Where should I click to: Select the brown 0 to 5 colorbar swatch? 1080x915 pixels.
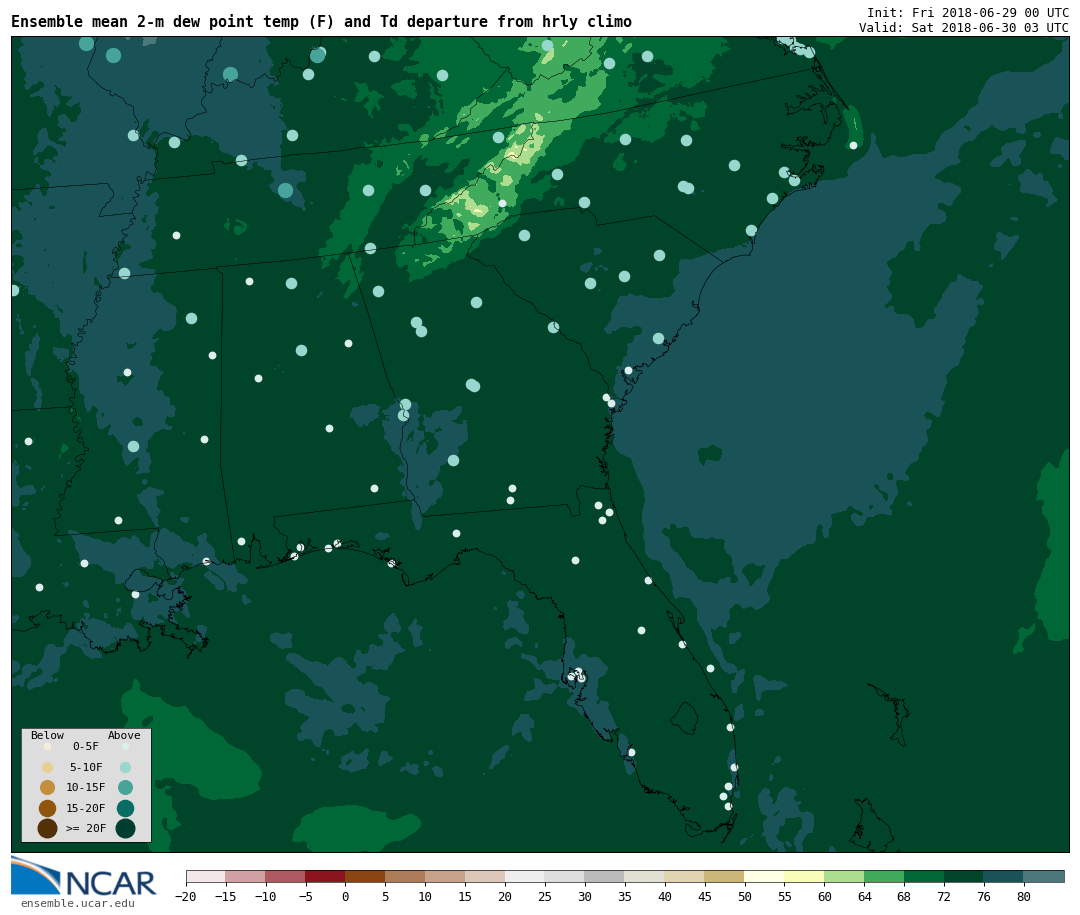pyautogui.click(x=365, y=876)
